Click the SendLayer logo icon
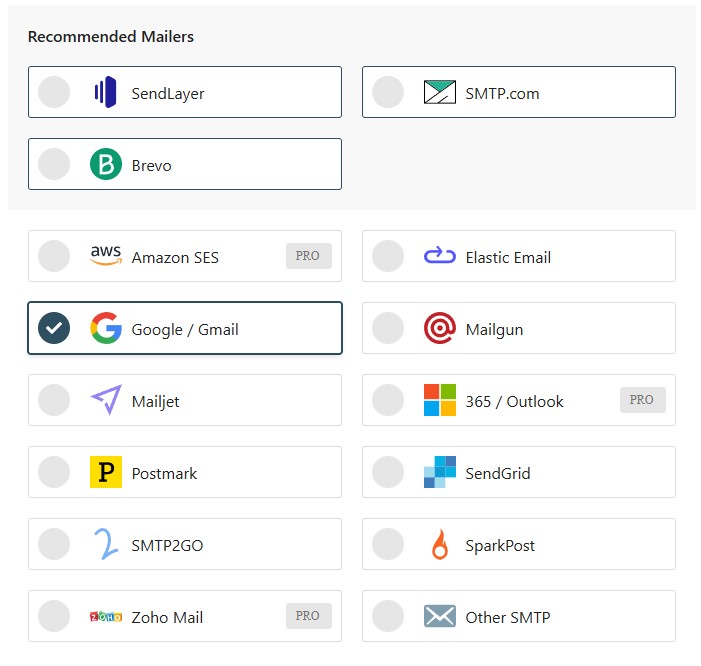This screenshot has height=666, width=701. 106,92
